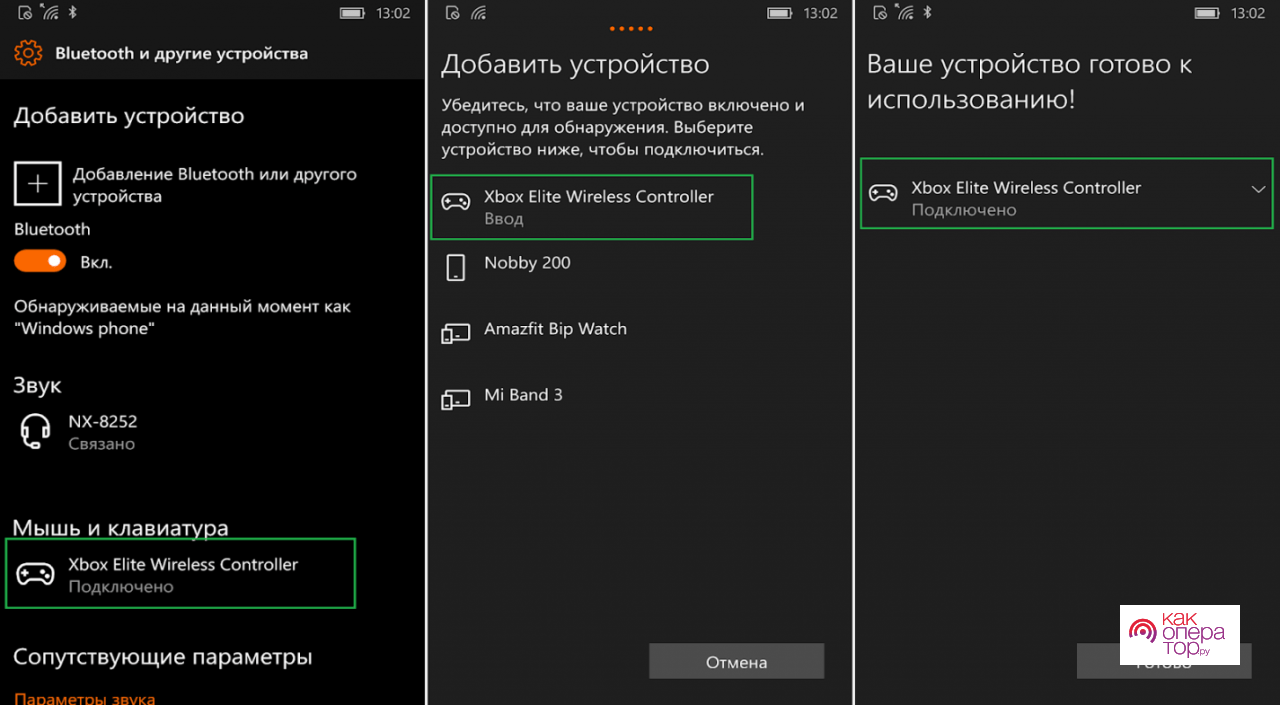
Task: Click the Добавление Bluetooth или другого устройства label
Action: coord(214,185)
